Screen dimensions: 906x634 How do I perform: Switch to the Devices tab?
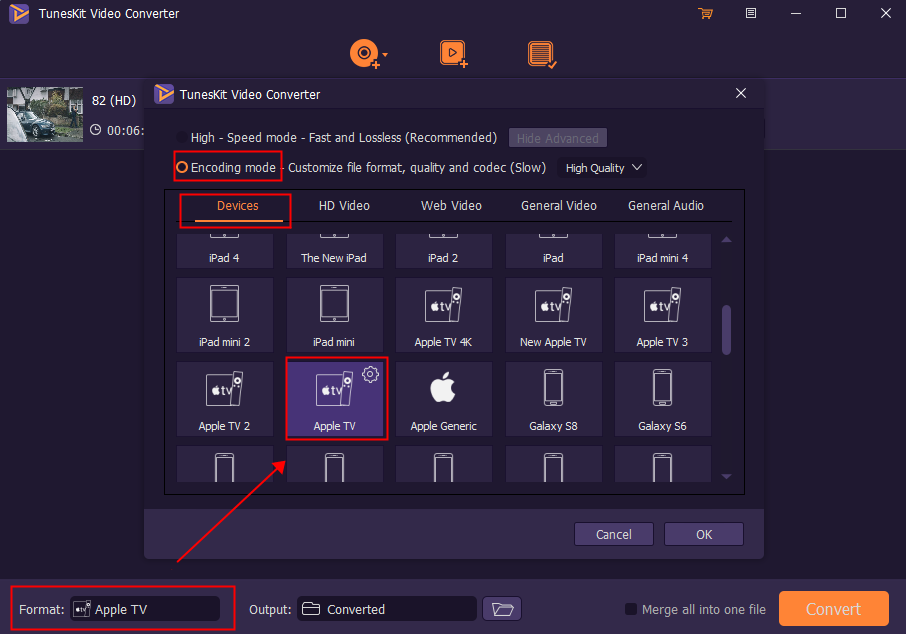pyautogui.click(x=237, y=206)
